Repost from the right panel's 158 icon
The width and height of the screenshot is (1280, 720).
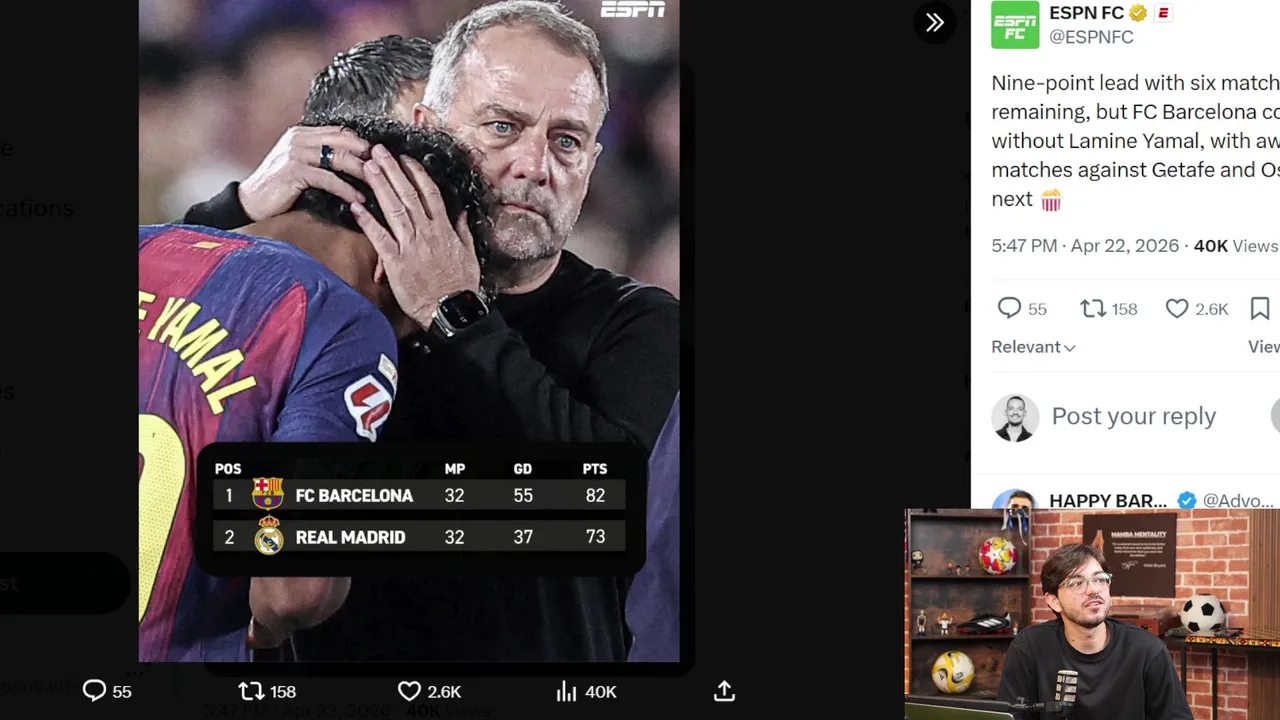pos(1093,309)
